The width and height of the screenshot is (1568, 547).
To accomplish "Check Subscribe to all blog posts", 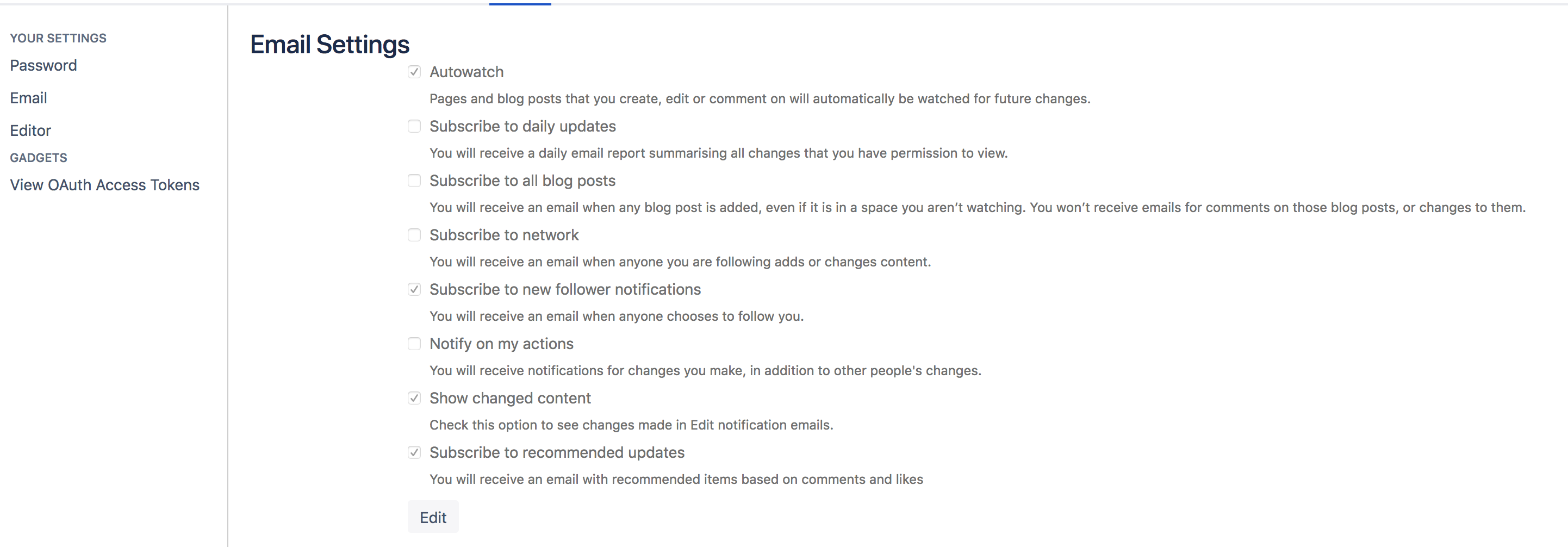I will tap(414, 181).
